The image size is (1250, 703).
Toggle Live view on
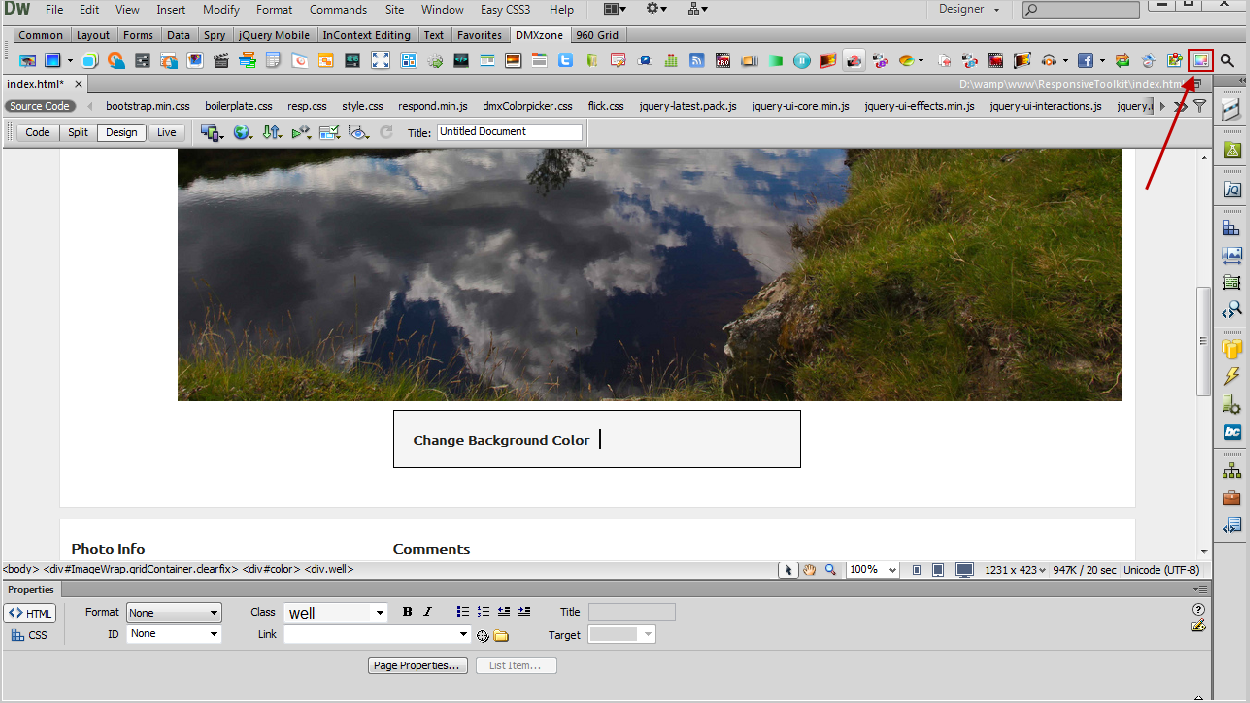coord(166,132)
